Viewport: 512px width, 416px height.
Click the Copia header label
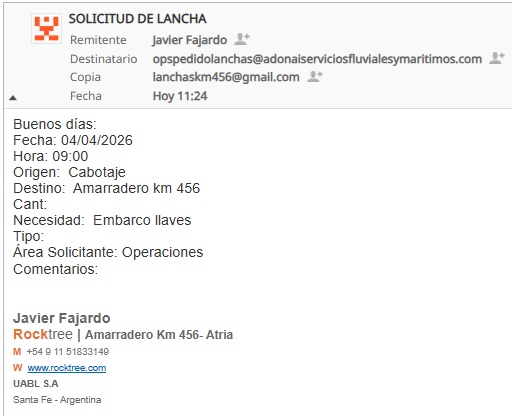pyautogui.click(x=85, y=77)
